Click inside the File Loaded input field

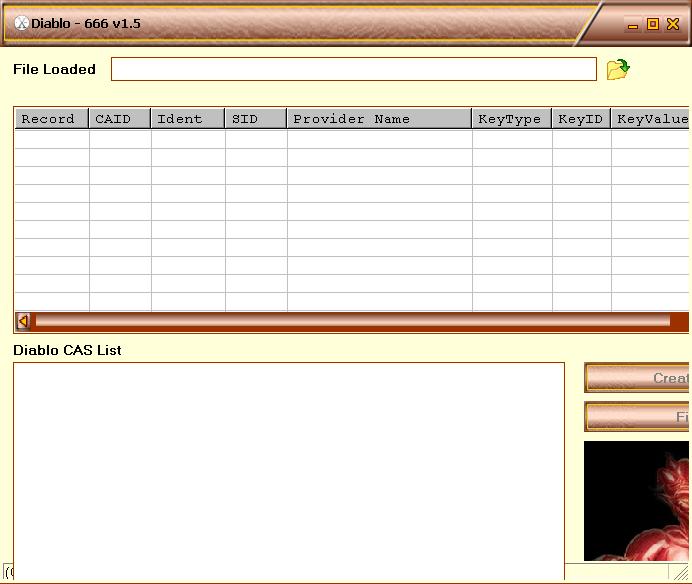click(x=354, y=69)
